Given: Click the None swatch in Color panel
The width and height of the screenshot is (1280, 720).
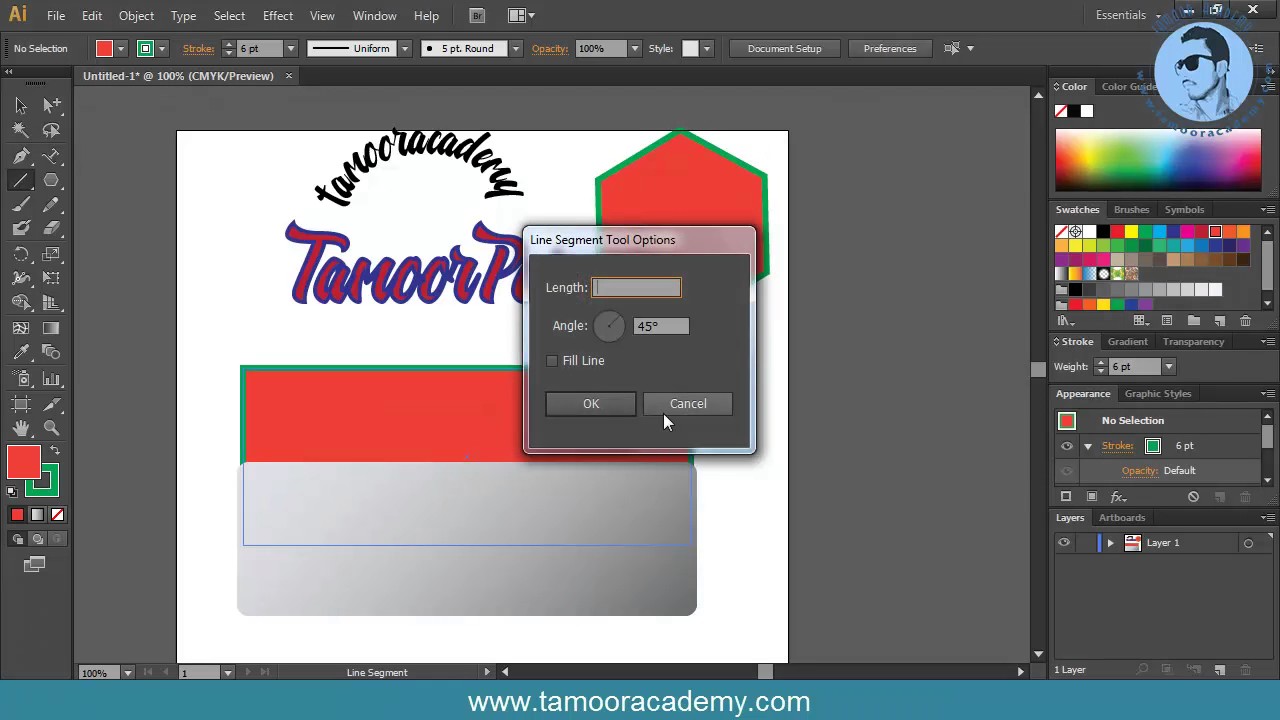Looking at the screenshot, I should click(1061, 111).
